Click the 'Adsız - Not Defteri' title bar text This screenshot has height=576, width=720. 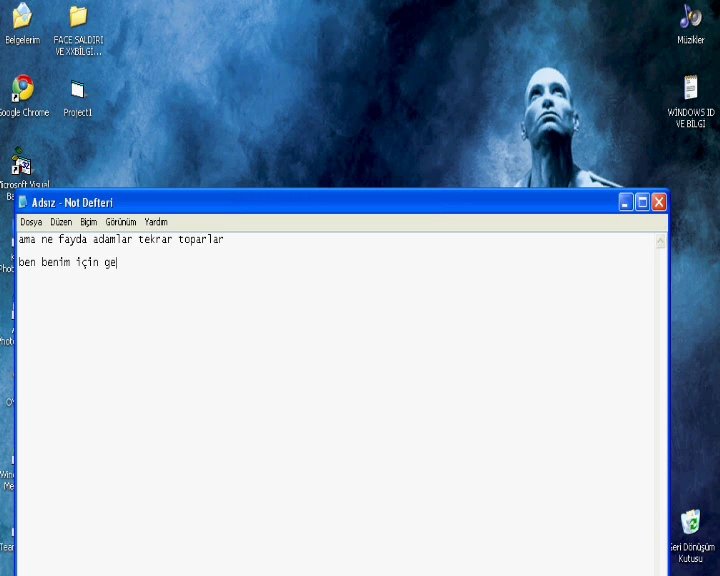tap(72, 203)
